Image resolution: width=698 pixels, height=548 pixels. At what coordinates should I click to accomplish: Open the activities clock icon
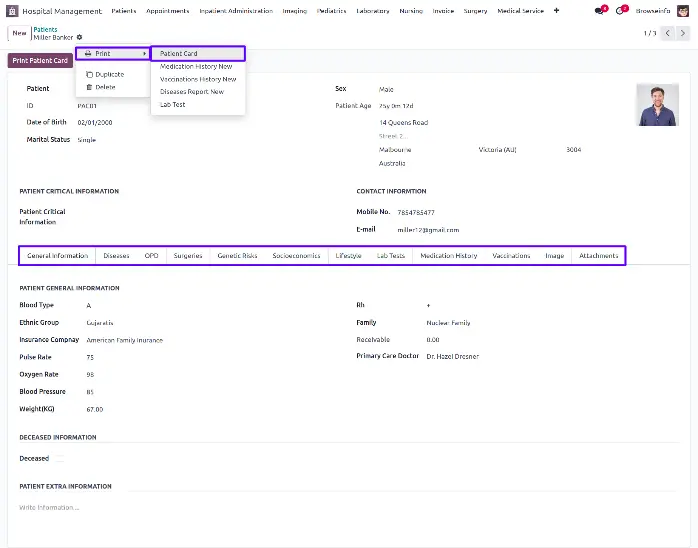[x=620, y=11]
